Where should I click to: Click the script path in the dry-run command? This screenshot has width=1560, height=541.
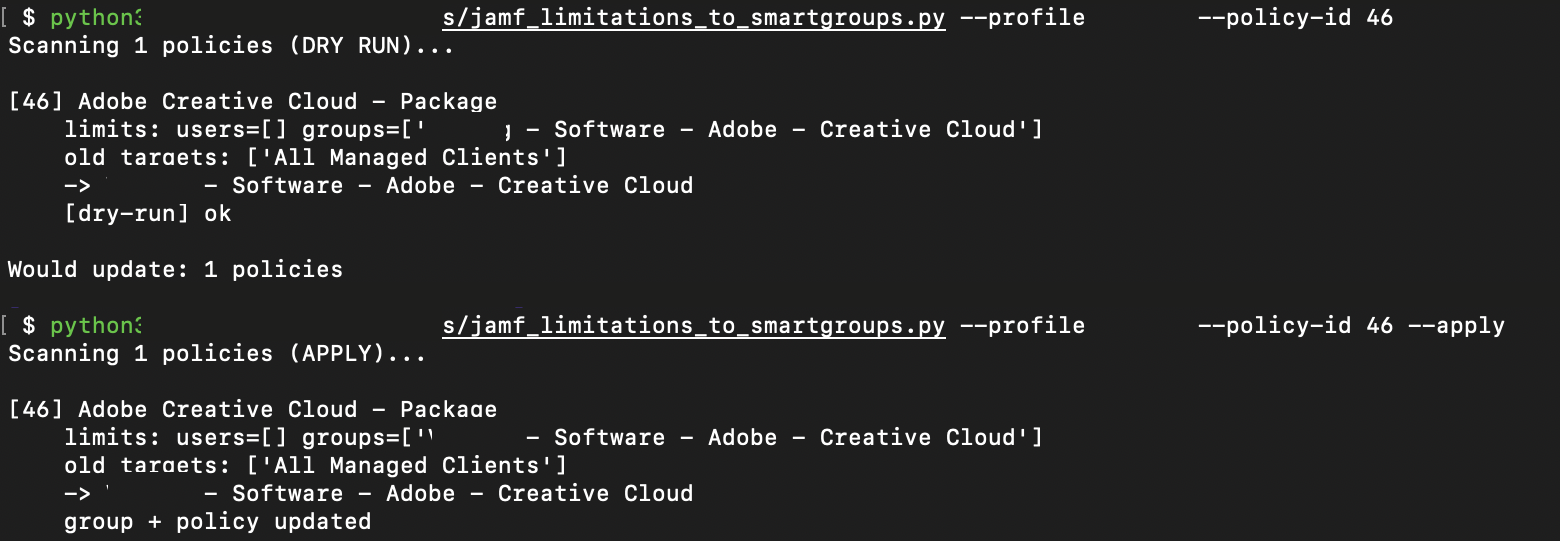(x=694, y=18)
